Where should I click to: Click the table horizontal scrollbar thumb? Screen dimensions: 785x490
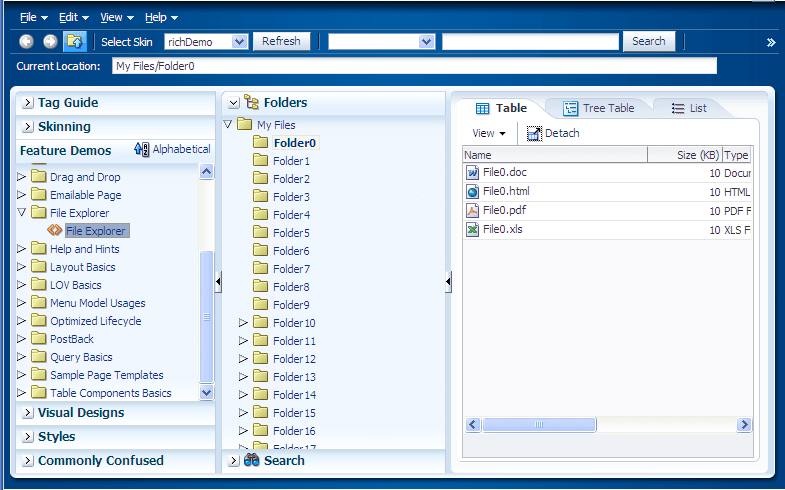coord(539,424)
